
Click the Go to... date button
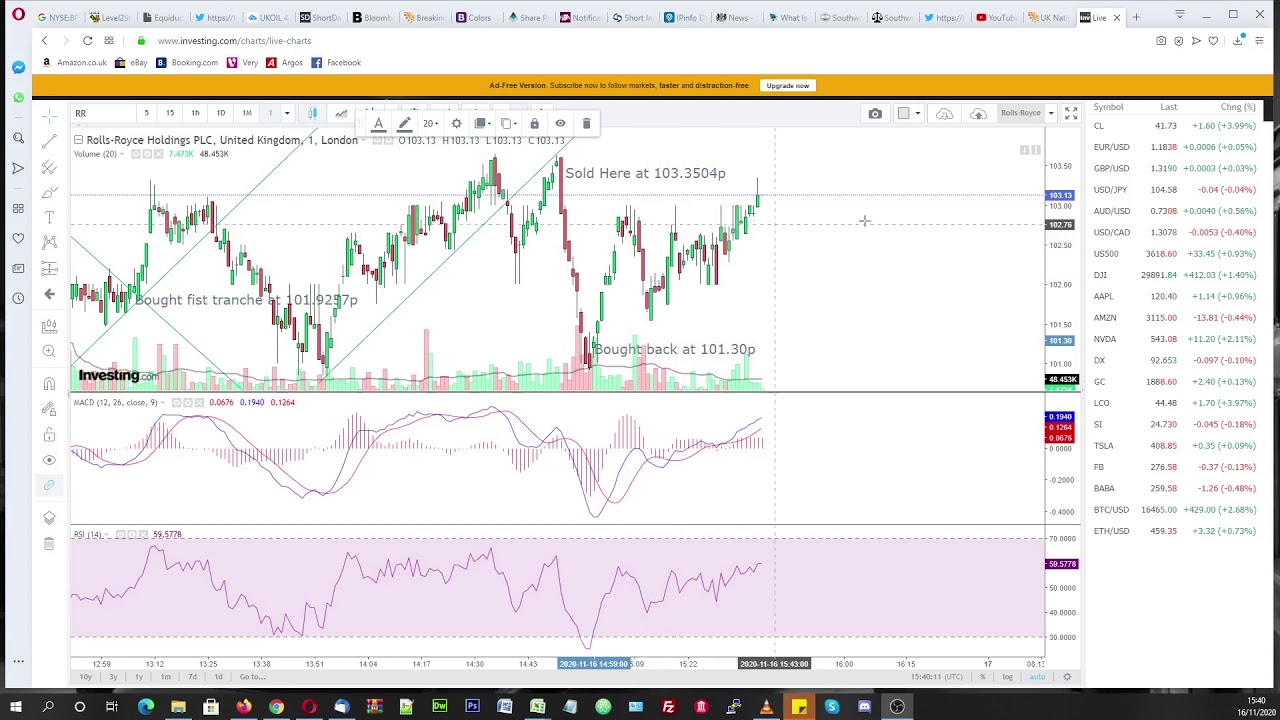click(252, 677)
